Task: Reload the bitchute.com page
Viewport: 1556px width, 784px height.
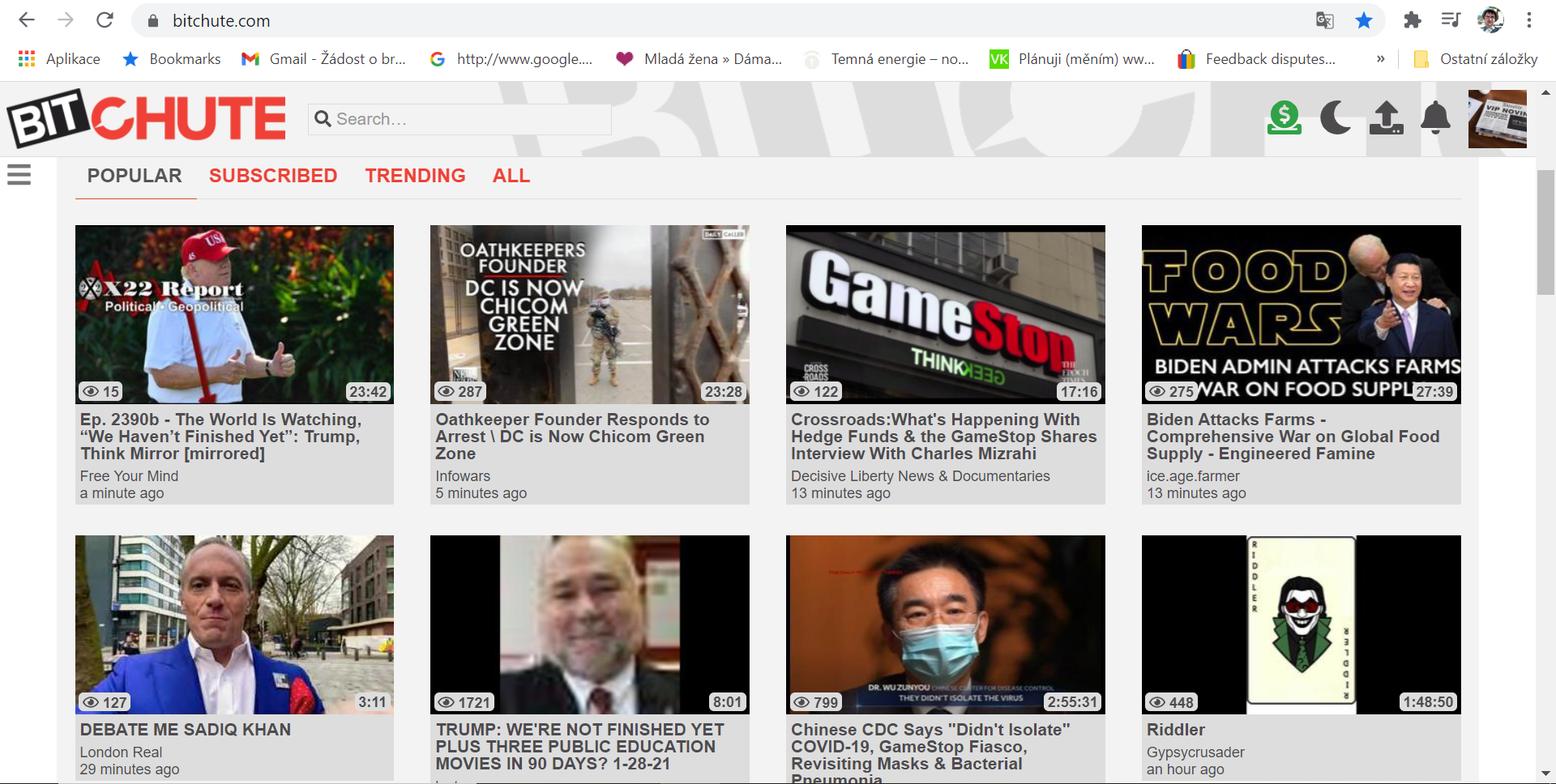Action: pyautogui.click(x=105, y=20)
